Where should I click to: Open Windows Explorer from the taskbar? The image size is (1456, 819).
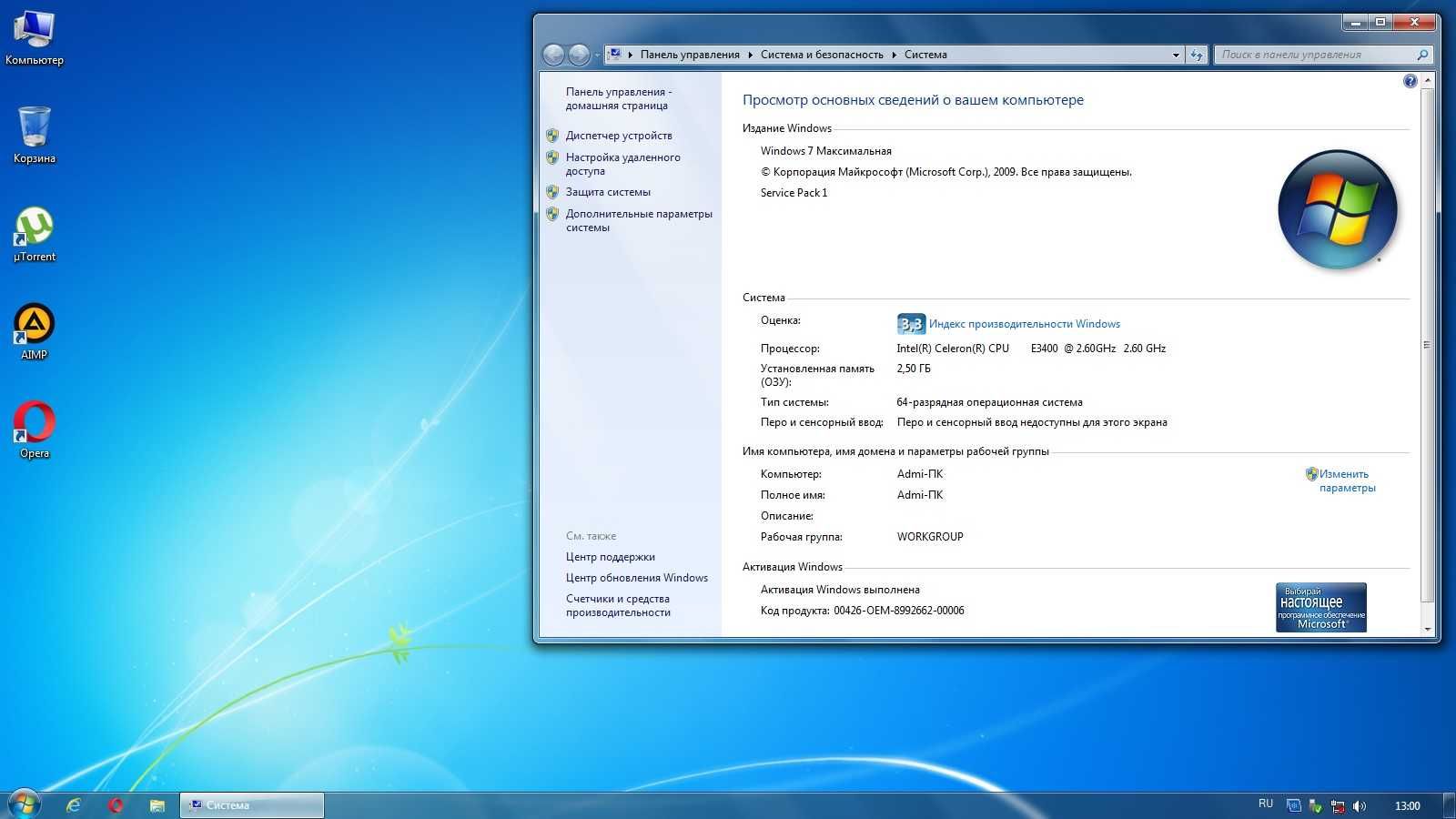(157, 805)
